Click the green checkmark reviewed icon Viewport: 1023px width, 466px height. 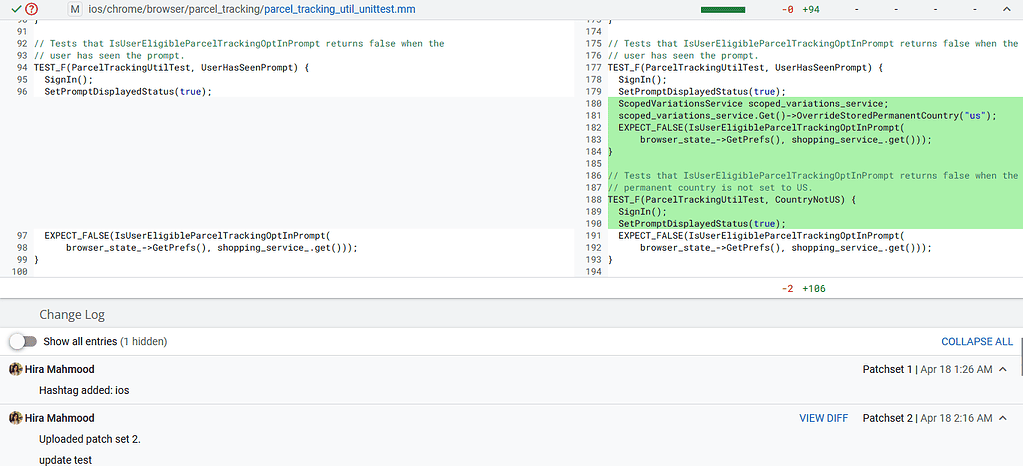pos(17,9)
